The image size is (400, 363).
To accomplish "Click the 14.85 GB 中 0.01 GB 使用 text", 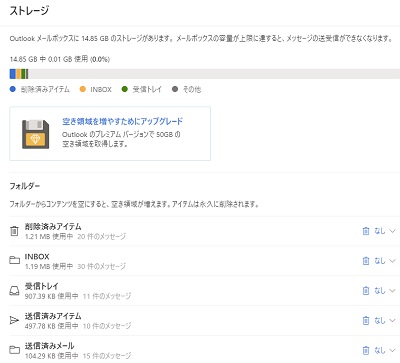I will [60, 59].
